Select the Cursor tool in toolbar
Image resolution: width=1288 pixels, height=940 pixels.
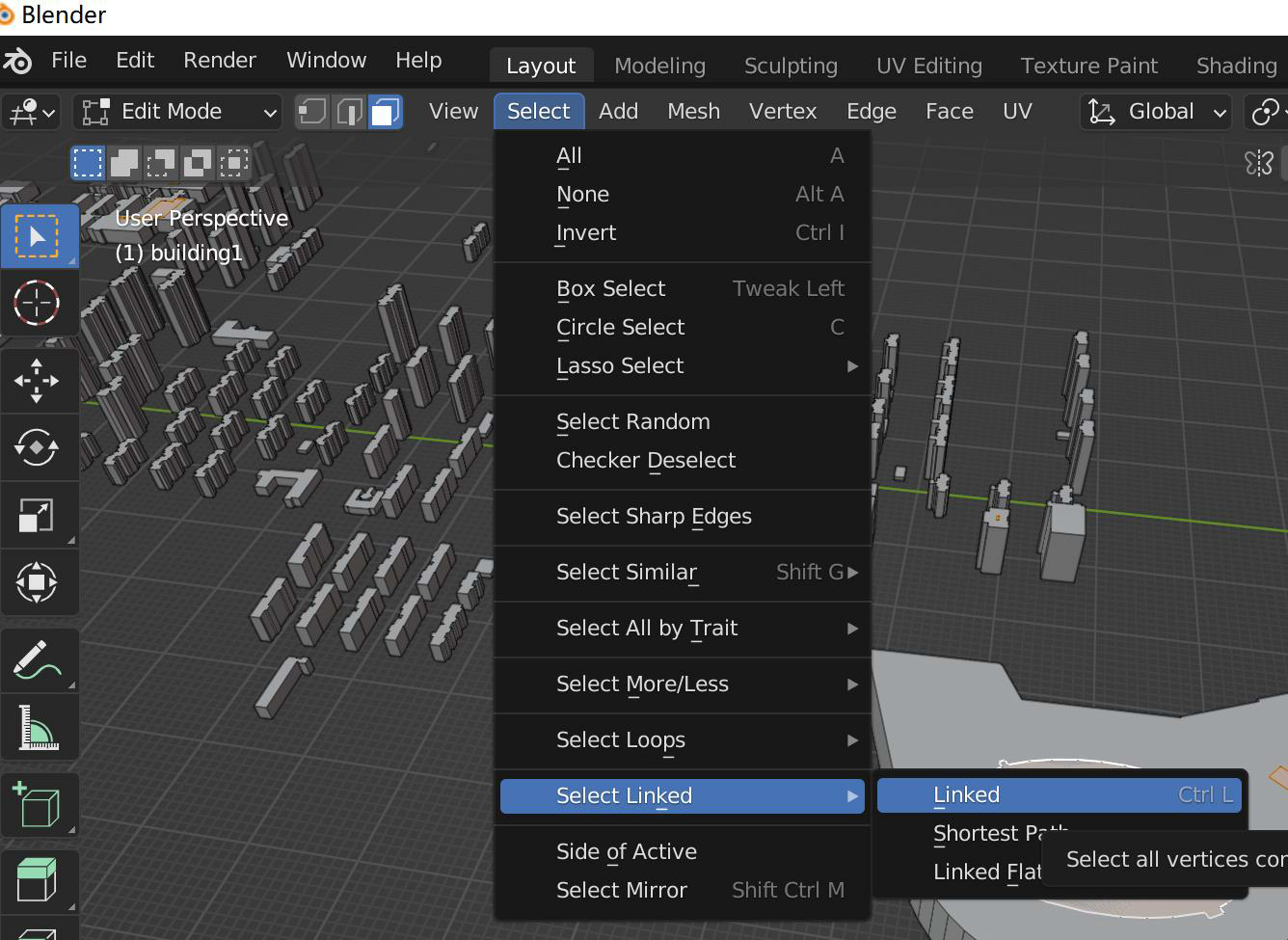point(38,303)
